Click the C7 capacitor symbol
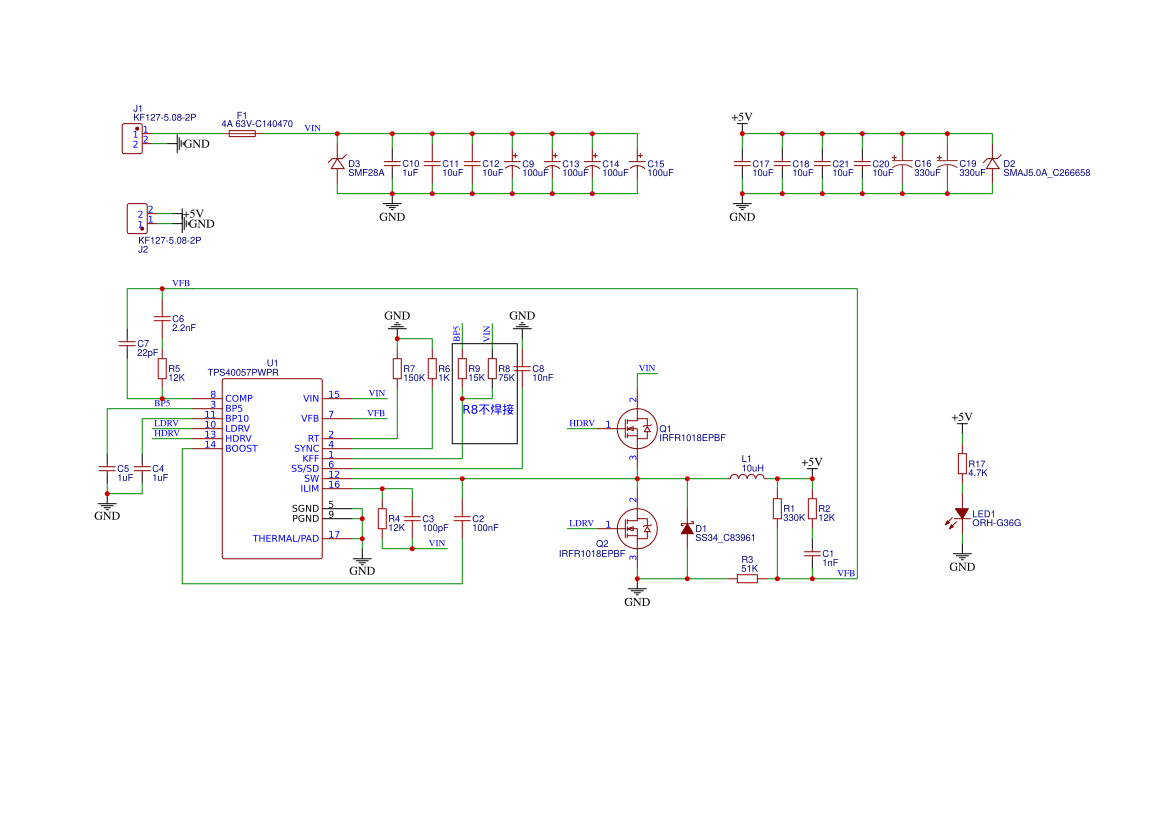The image size is (1174, 831). tap(127, 344)
